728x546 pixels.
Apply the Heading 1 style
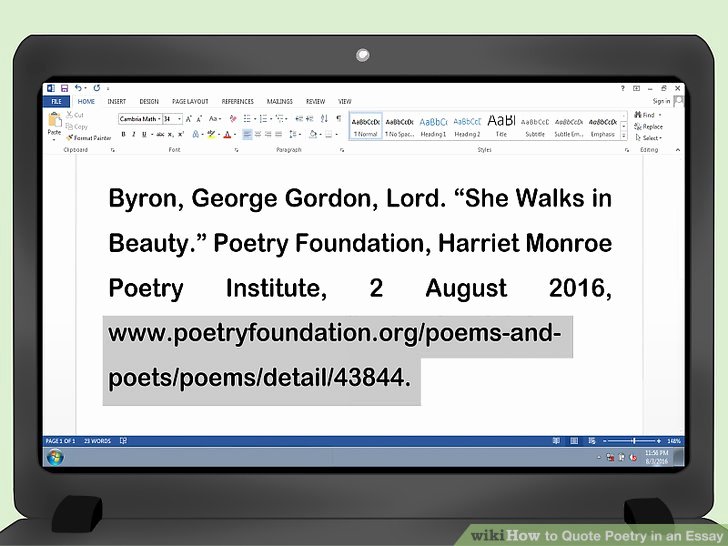point(433,126)
